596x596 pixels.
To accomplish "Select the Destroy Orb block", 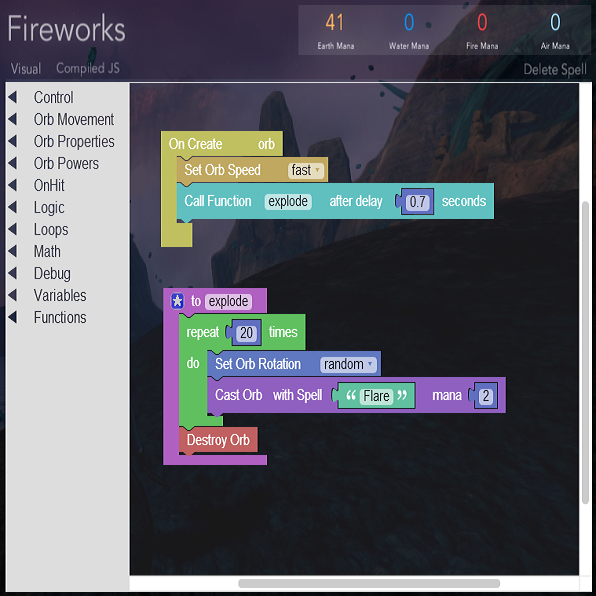I will pos(218,440).
